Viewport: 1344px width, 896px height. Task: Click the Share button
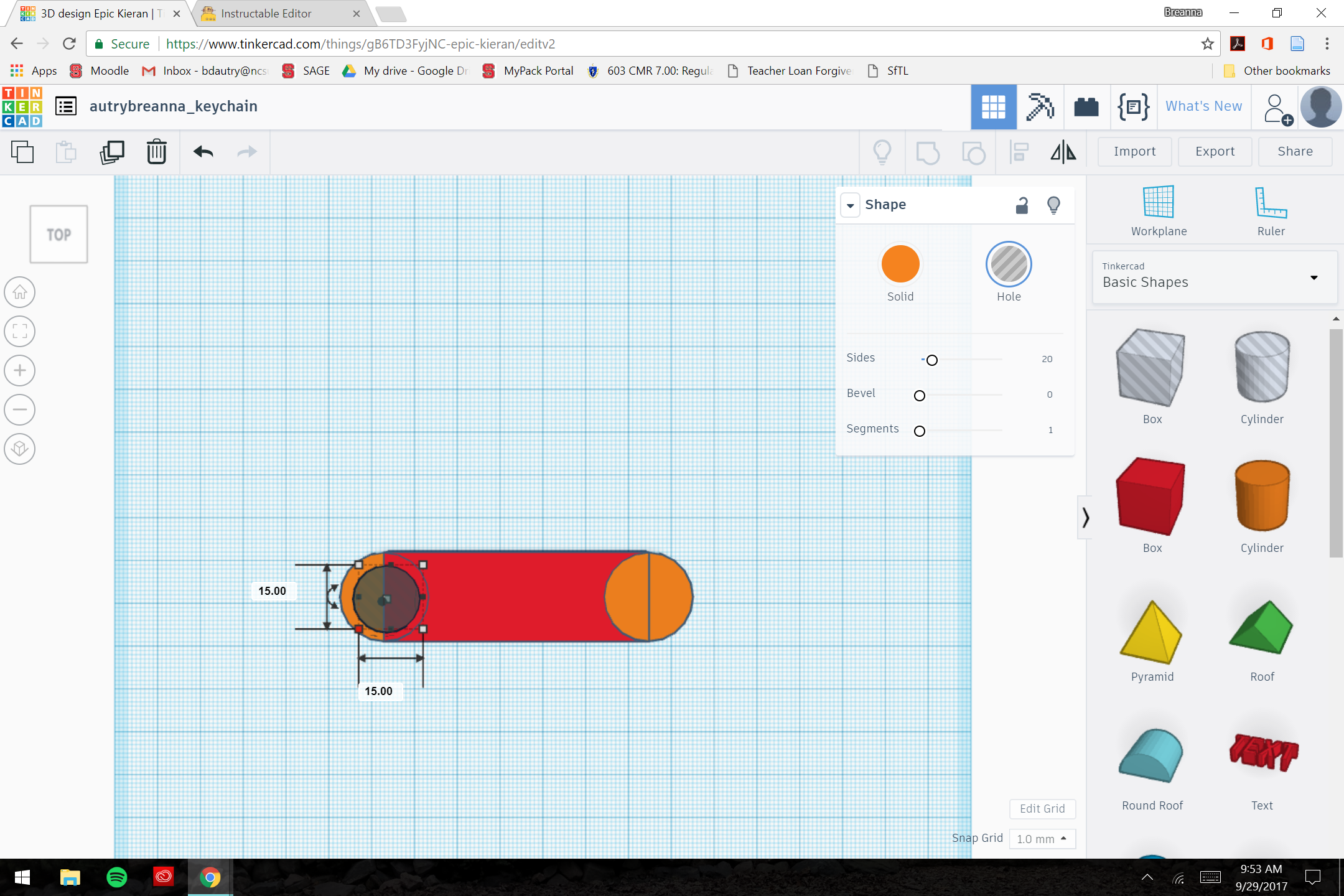1294,151
